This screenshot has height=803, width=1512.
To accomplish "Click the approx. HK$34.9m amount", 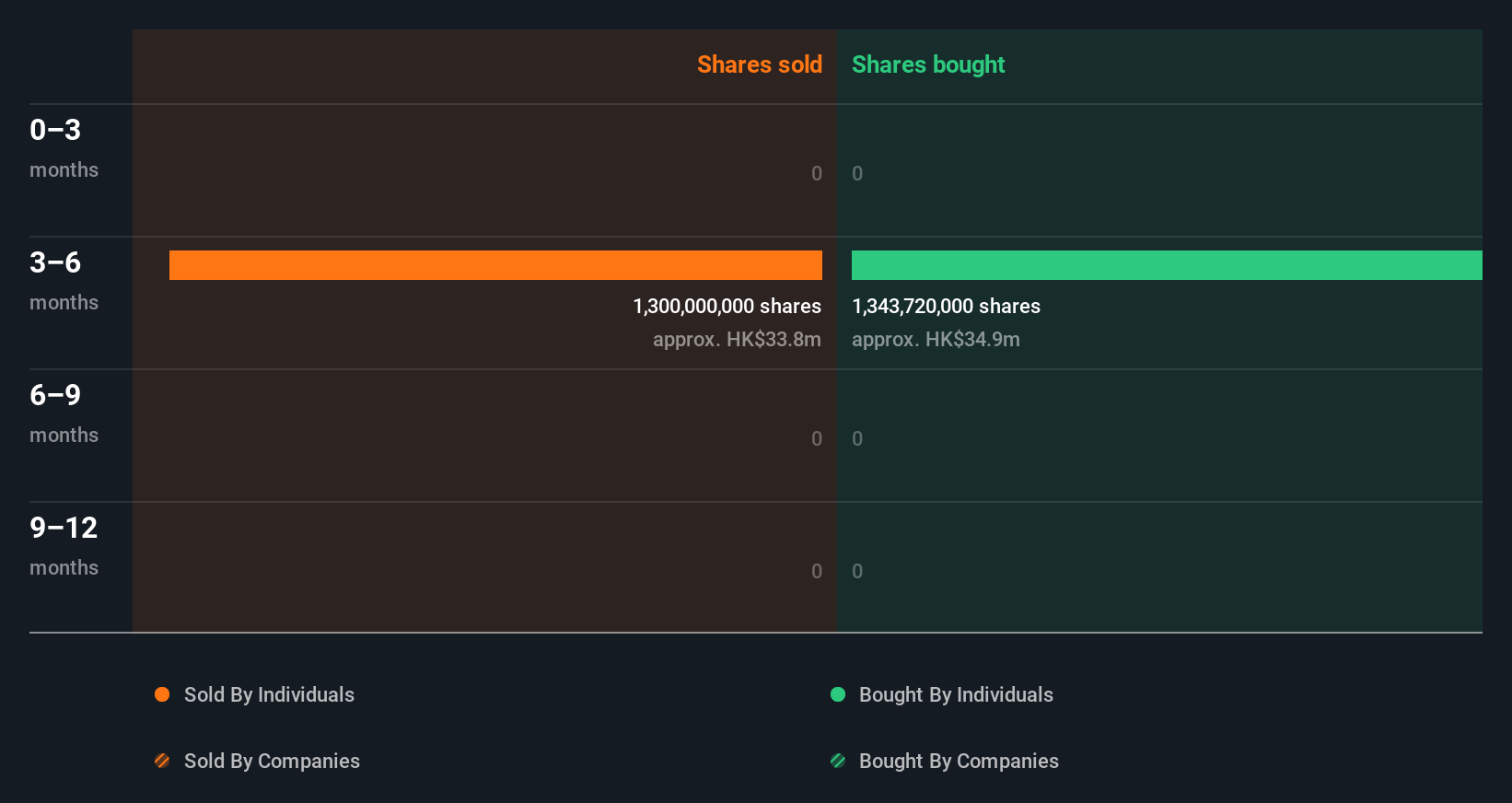I will (936, 339).
